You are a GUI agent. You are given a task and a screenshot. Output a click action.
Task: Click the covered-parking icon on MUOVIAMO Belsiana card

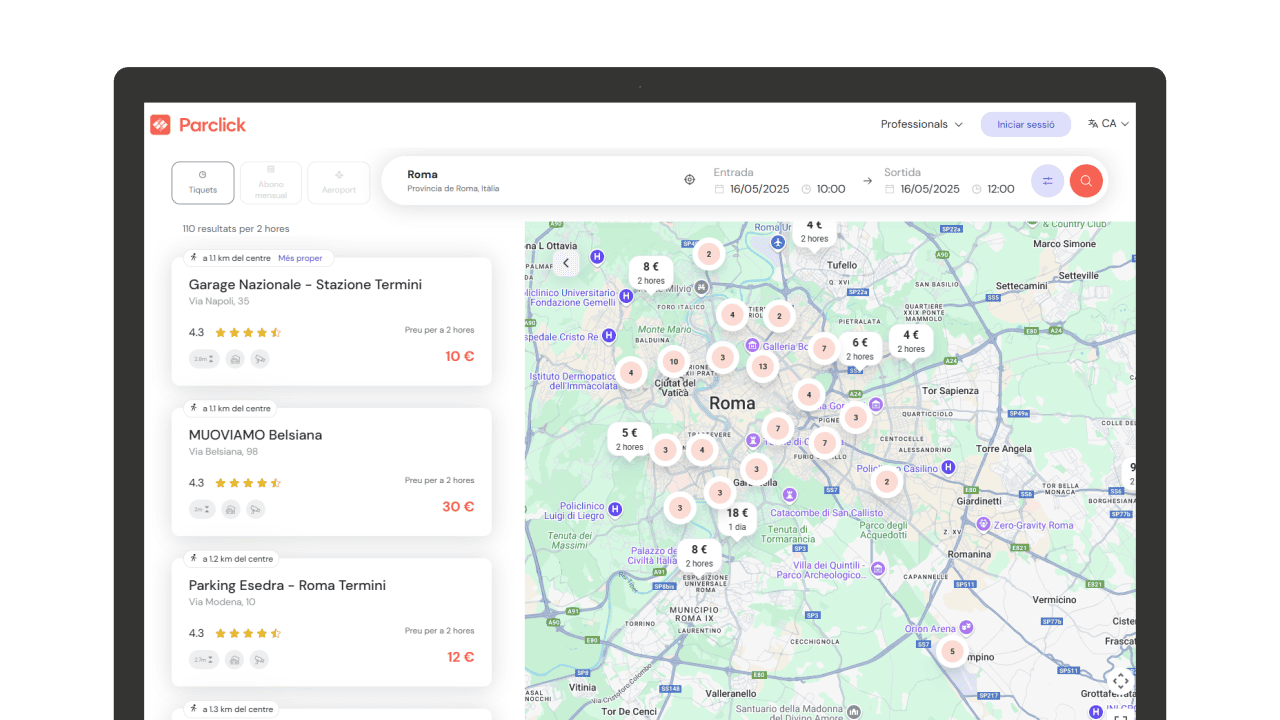tap(231, 509)
